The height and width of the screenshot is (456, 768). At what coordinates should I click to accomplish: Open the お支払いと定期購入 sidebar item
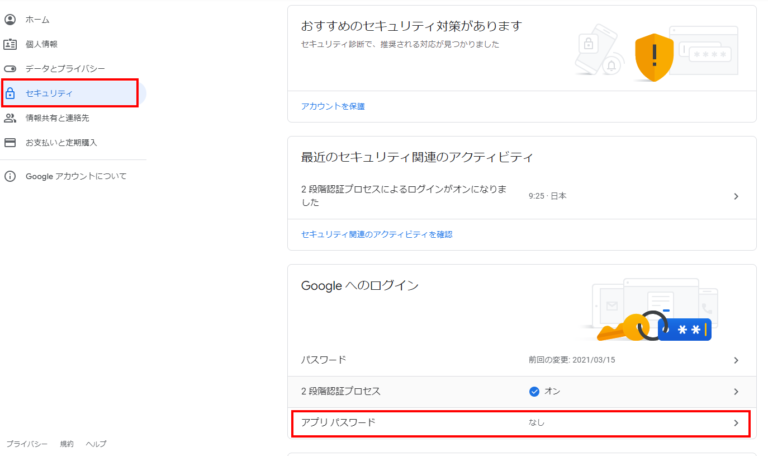(61, 142)
